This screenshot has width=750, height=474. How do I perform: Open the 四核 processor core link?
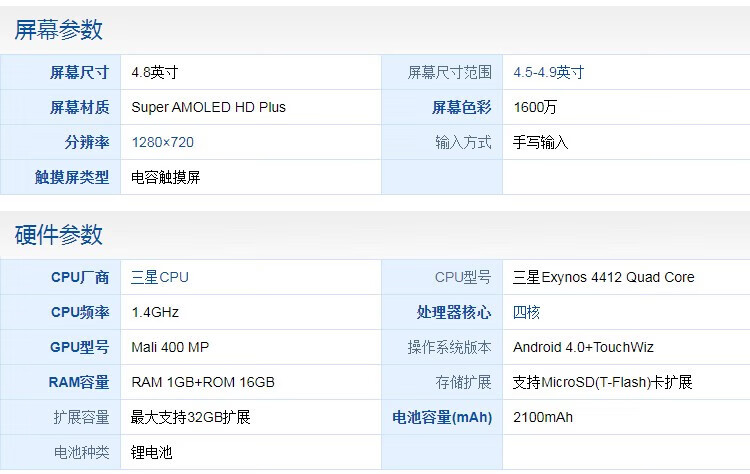coord(526,312)
